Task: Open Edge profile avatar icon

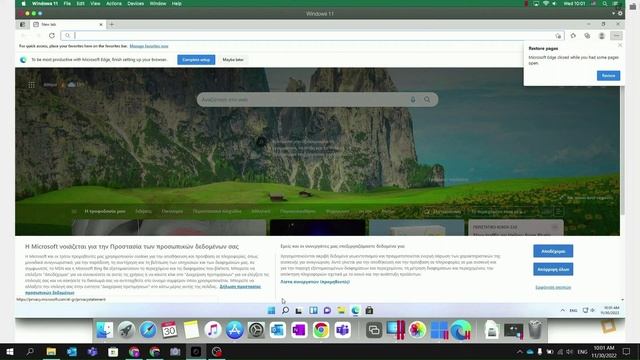Action: coord(602,36)
